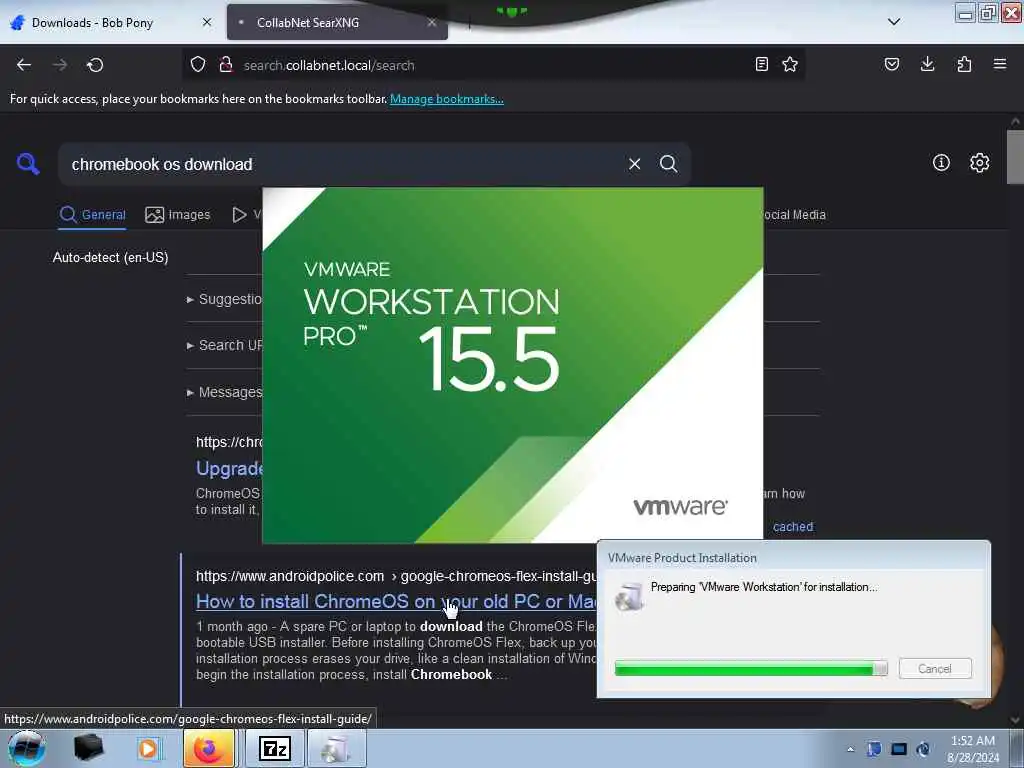Open the site security padlock icon
The image size is (1024, 768).
click(226, 64)
